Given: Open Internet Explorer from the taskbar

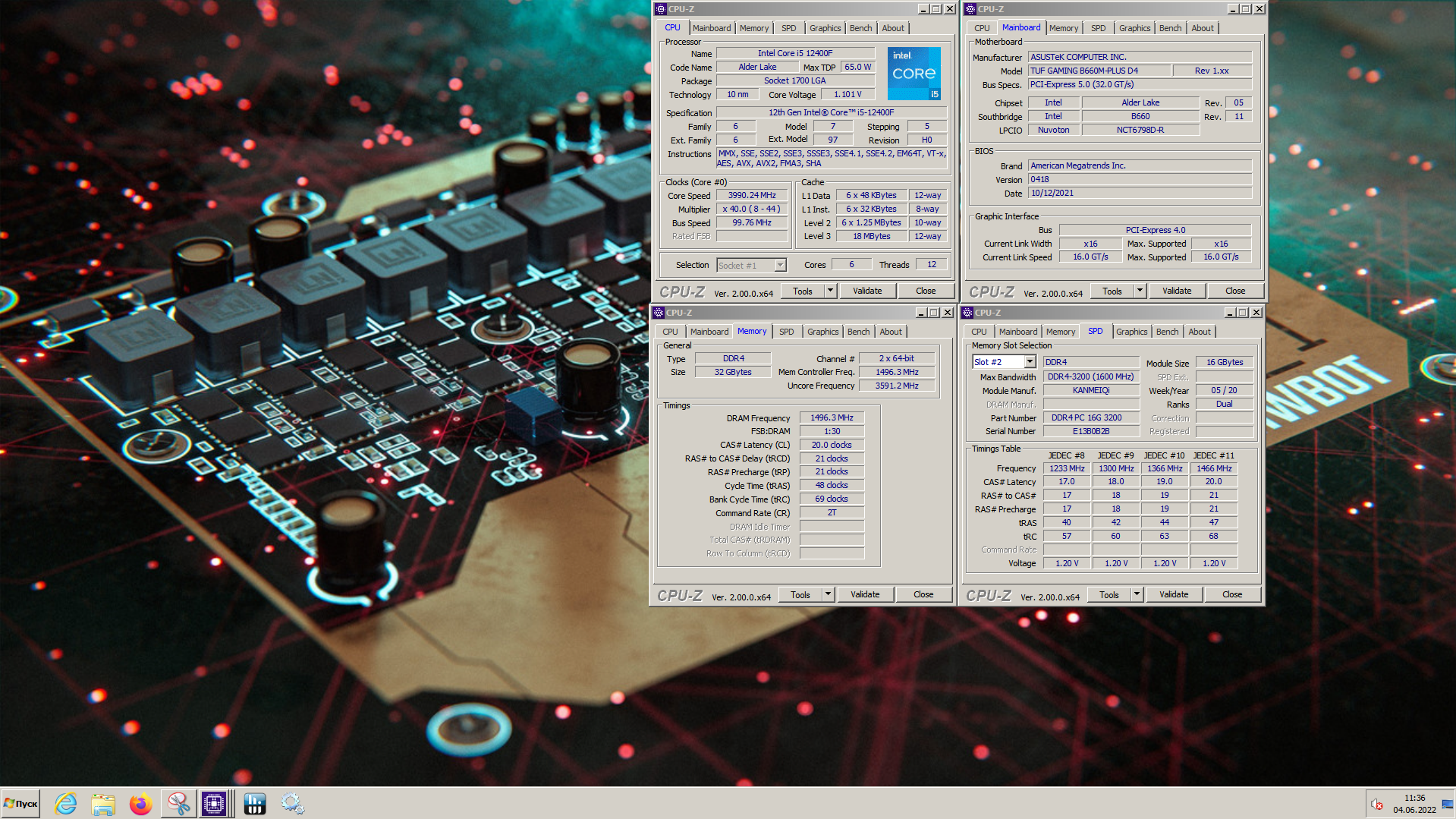Looking at the screenshot, I should pyautogui.click(x=66, y=804).
